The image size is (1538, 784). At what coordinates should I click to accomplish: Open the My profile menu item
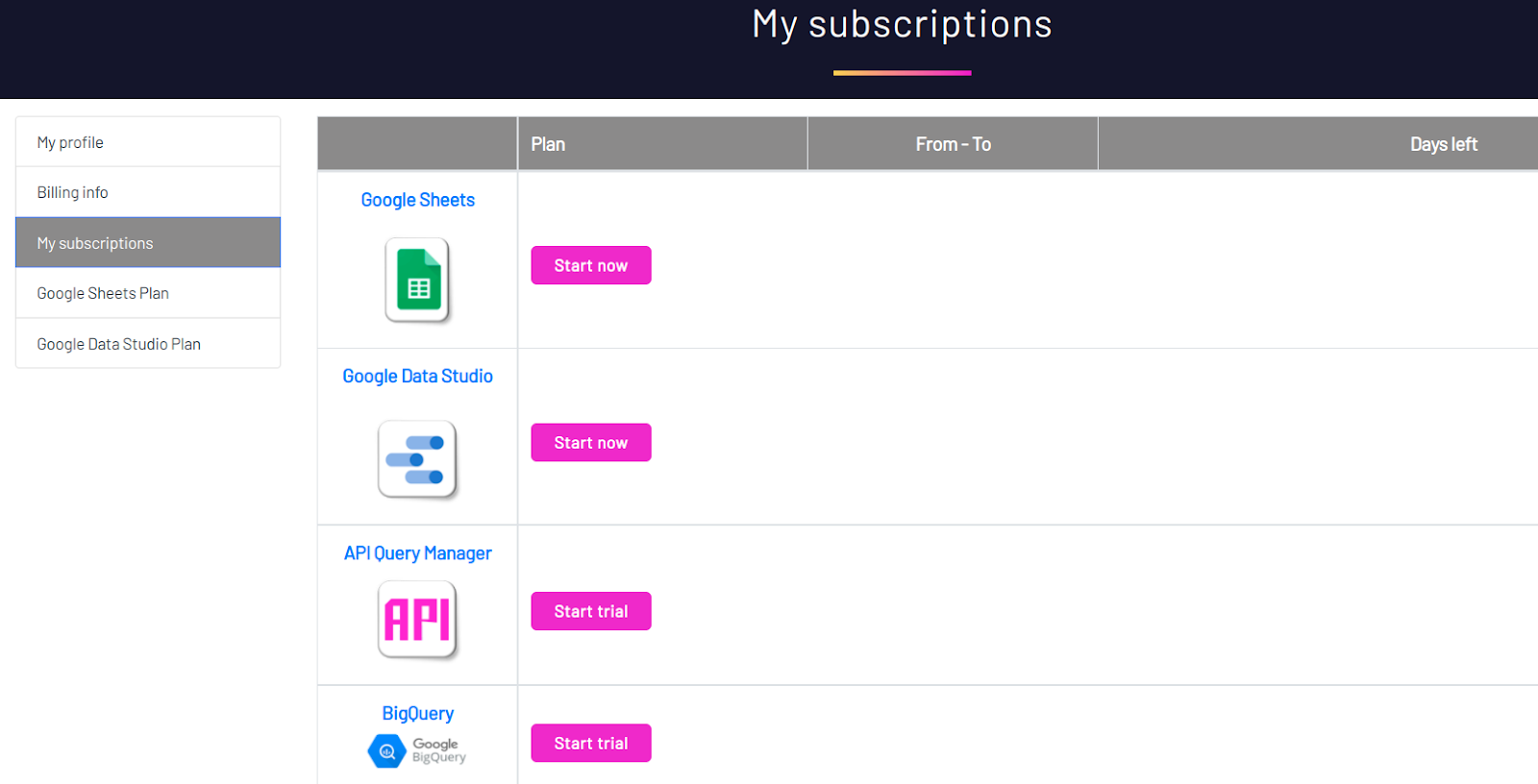pyautogui.click(x=148, y=142)
